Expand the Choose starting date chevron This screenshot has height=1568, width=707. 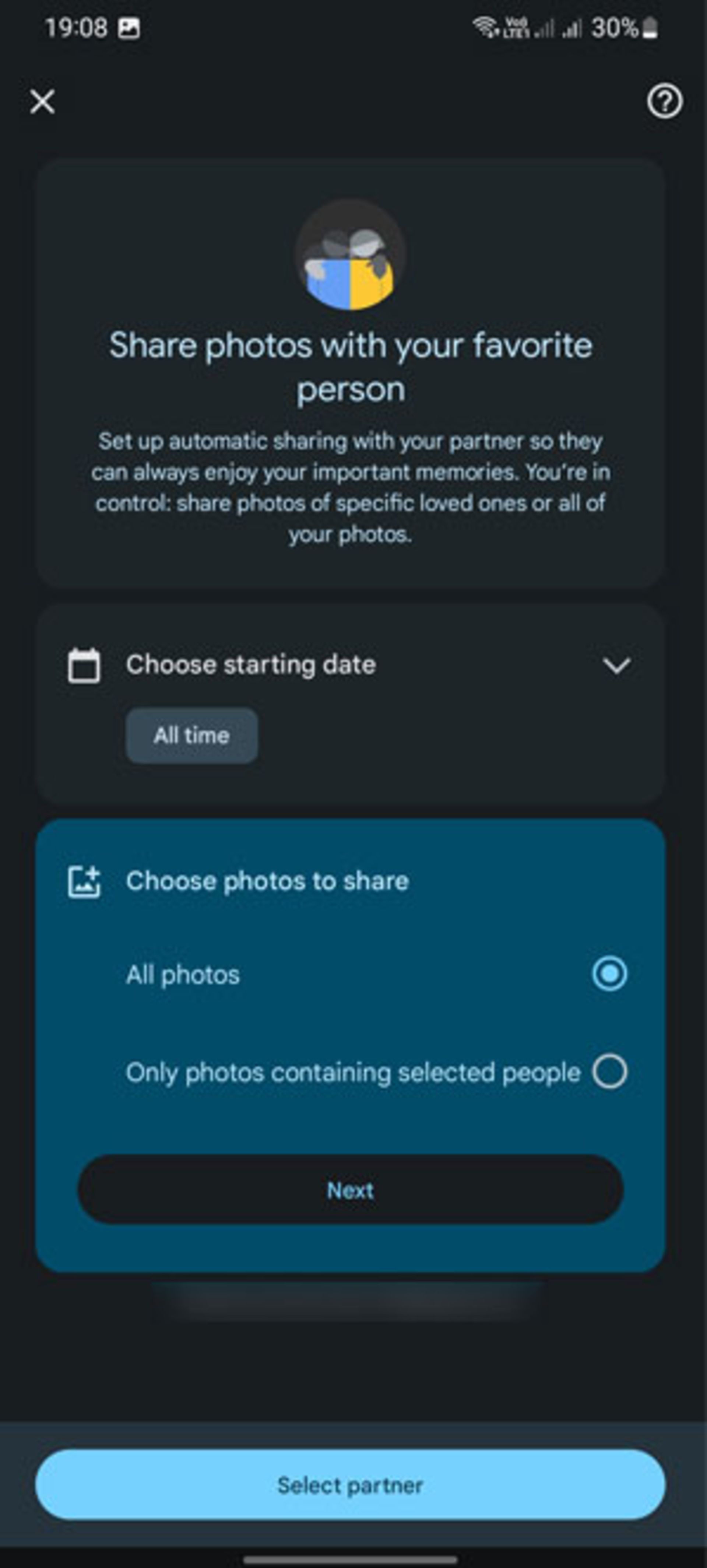pos(616,665)
